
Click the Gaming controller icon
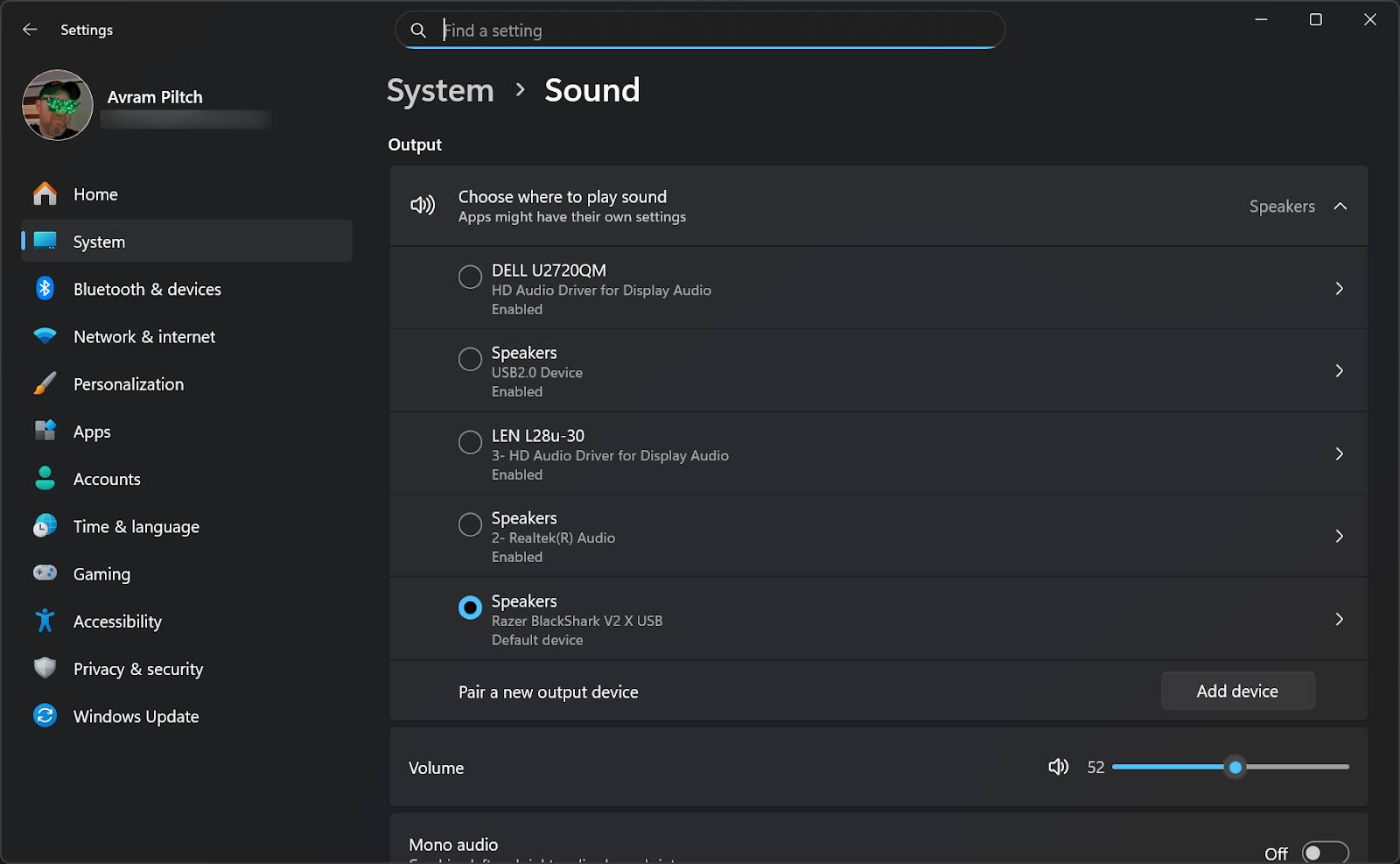tap(45, 572)
